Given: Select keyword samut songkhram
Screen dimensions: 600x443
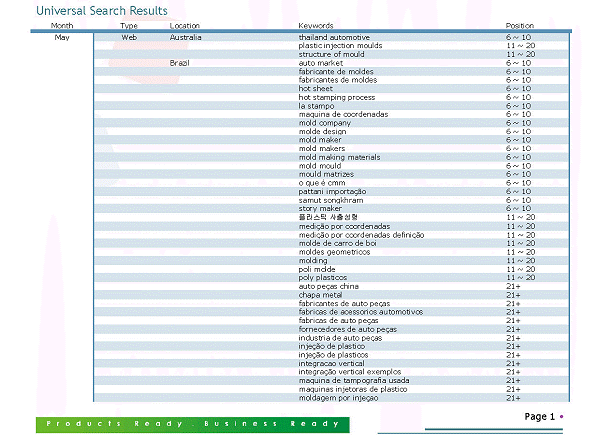Looking at the screenshot, I should [331, 200].
